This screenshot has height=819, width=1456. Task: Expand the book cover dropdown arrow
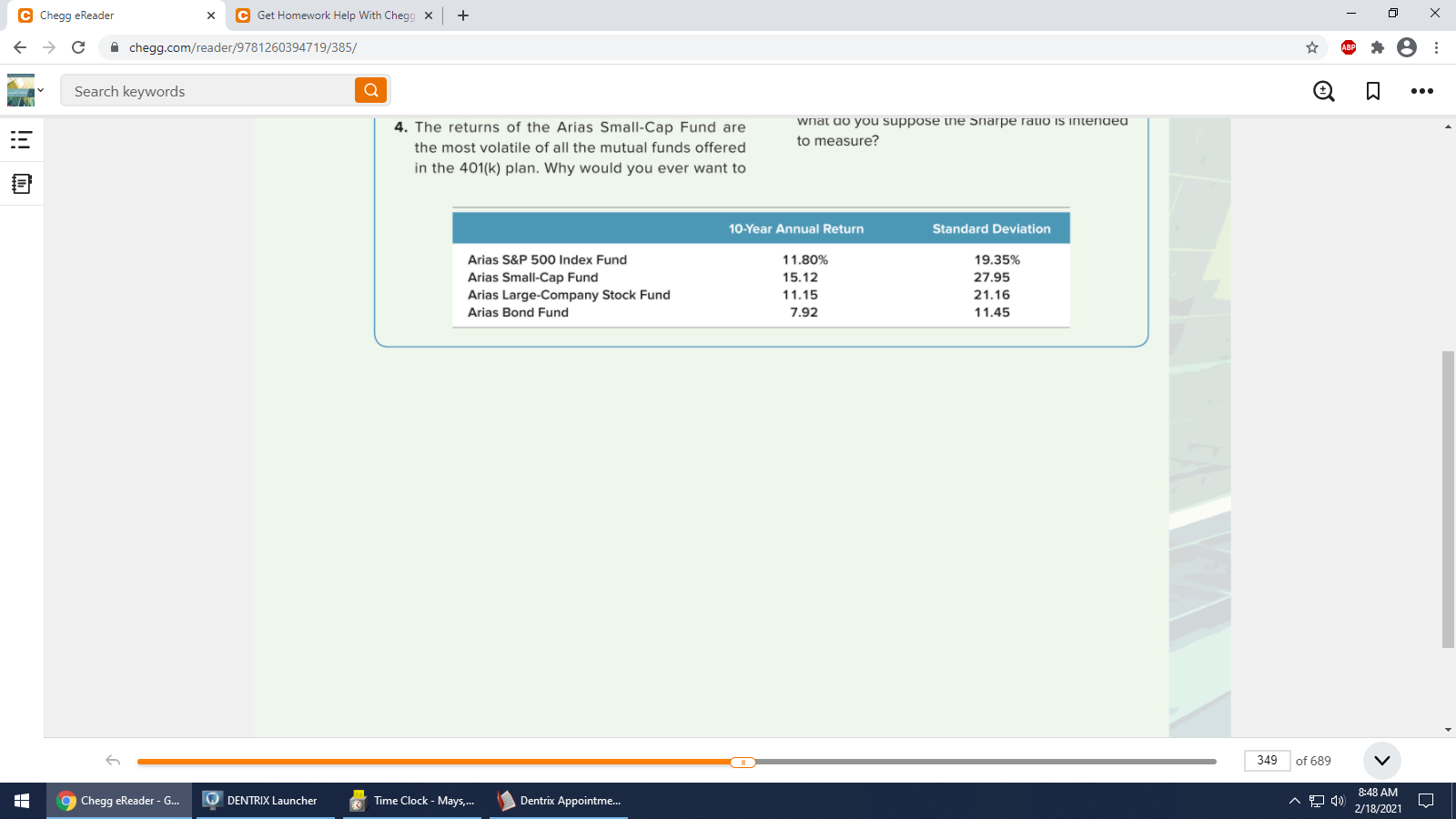(x=40, y=90)
